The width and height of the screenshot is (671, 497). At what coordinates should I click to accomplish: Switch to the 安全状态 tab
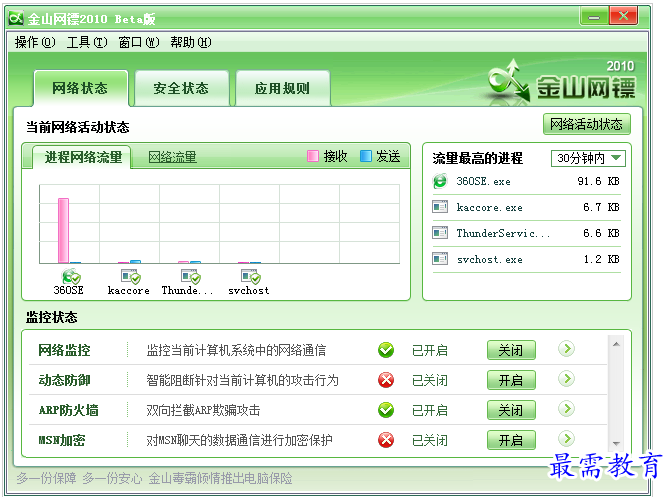(181, 88)
